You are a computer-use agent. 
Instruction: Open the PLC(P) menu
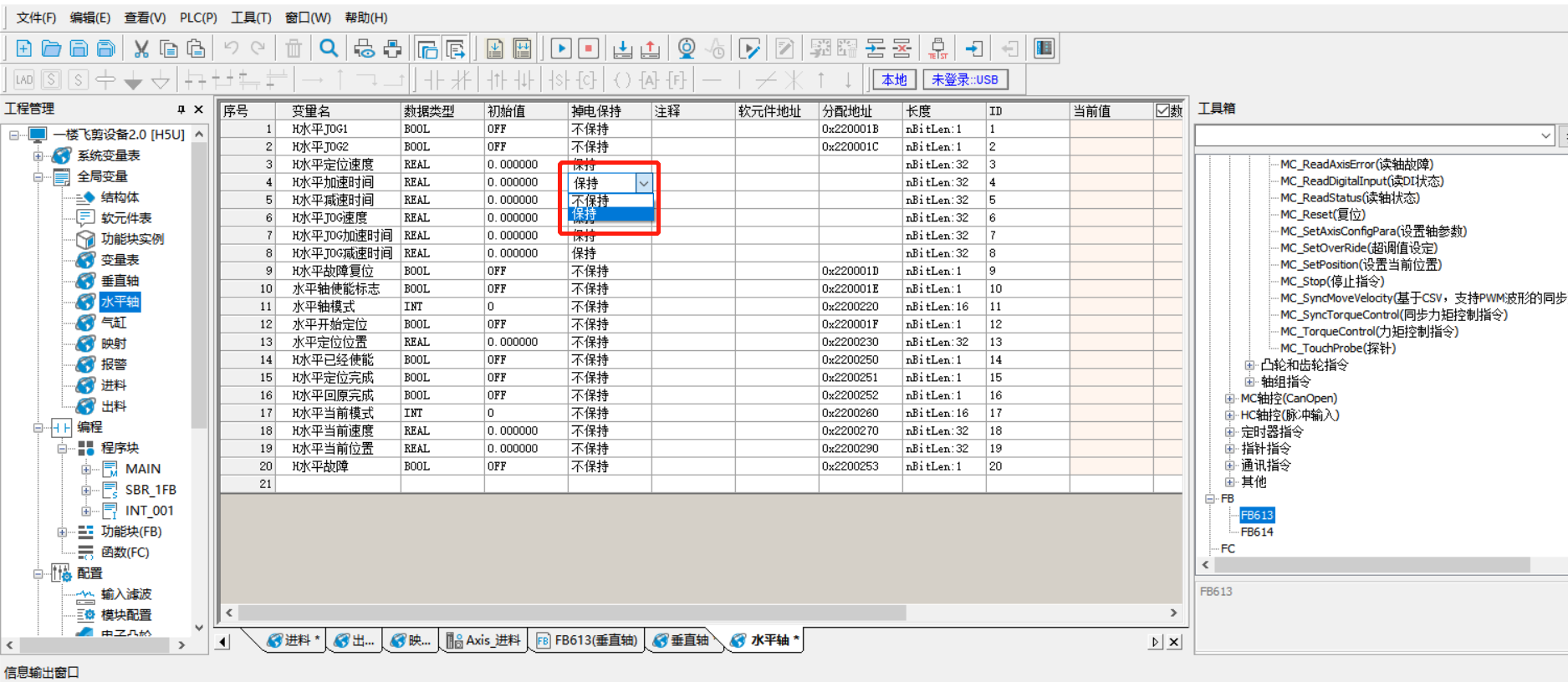point(198,18)
